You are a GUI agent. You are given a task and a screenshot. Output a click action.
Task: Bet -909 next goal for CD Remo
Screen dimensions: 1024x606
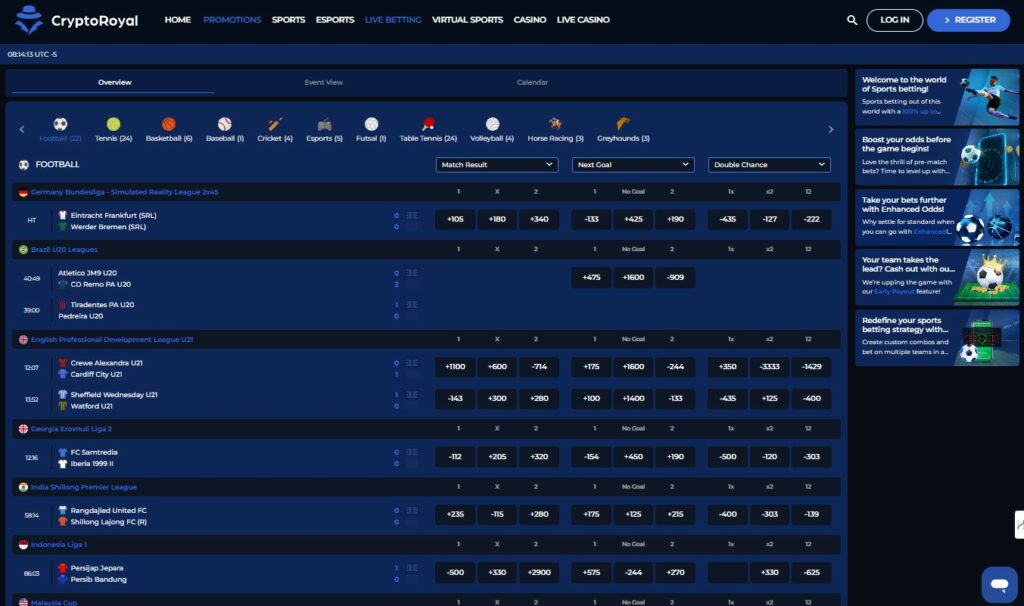coord(675,278)
